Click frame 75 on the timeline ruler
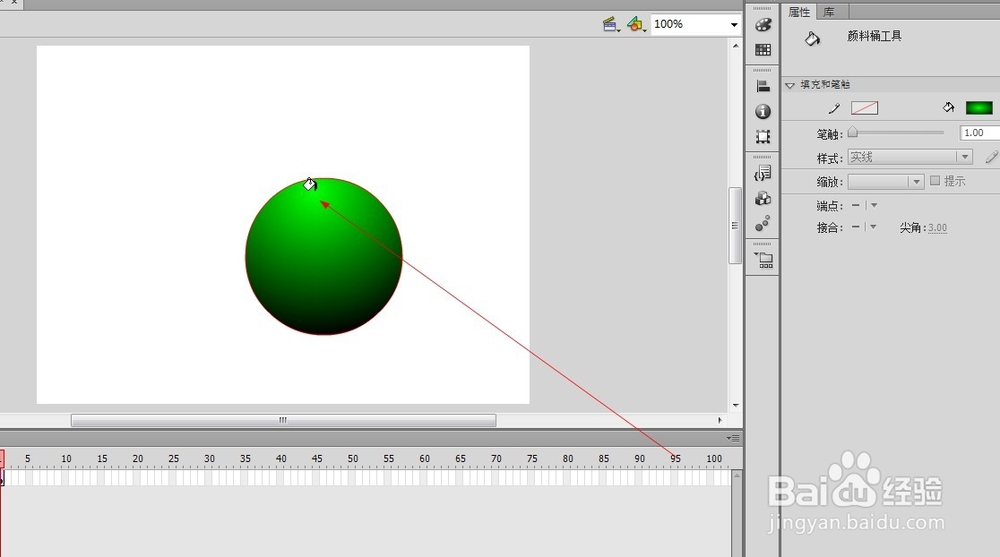The width and height of the screenshot is (1000, 557). pyautogui.click(x=532, y=458)
